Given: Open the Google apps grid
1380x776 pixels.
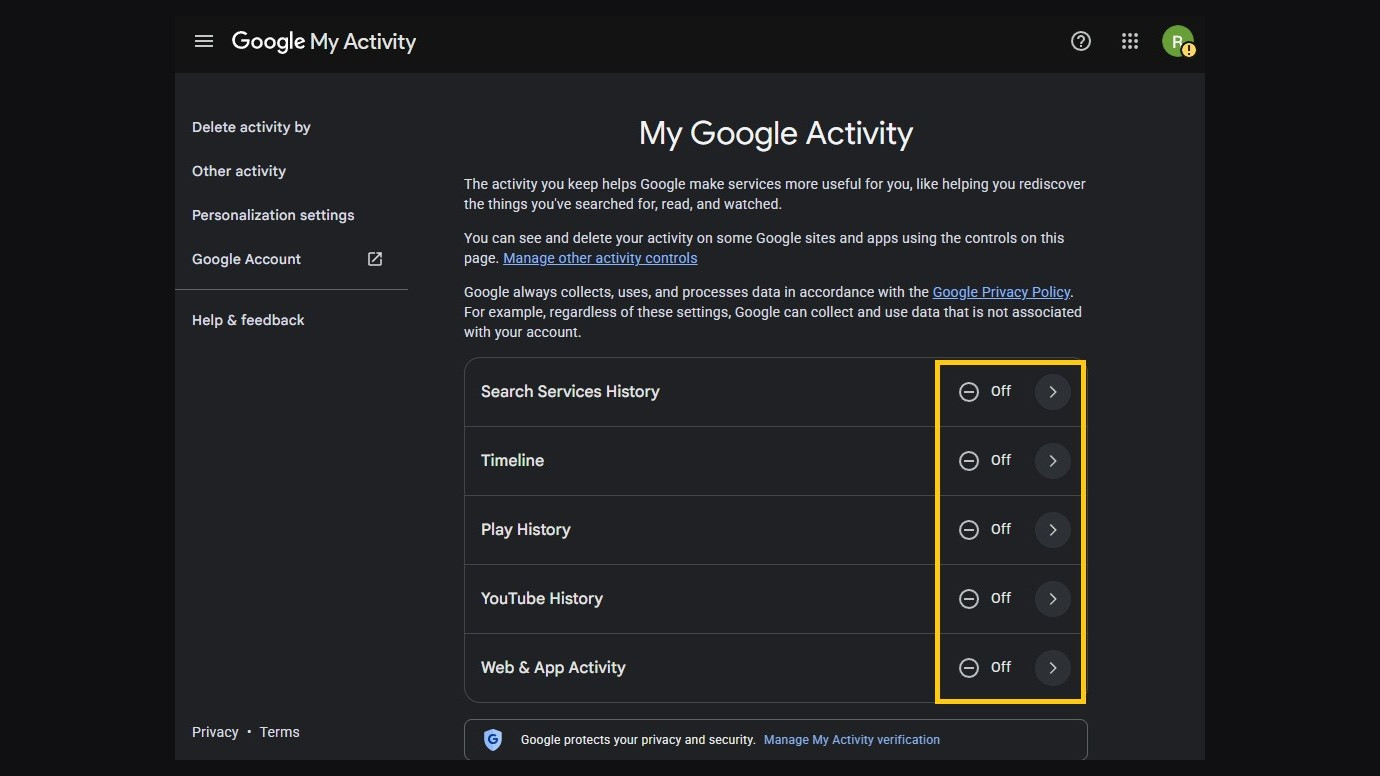Looking at the screenshot, I should point(1130,41).
